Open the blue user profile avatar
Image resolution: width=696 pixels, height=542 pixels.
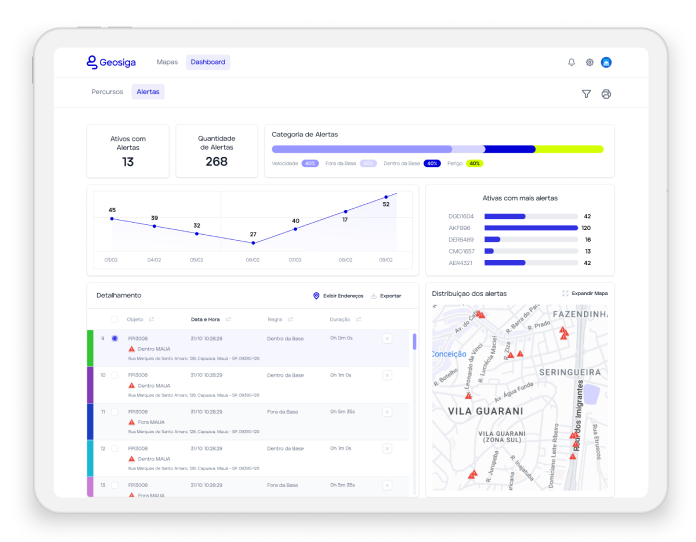(x=606, y=62)
